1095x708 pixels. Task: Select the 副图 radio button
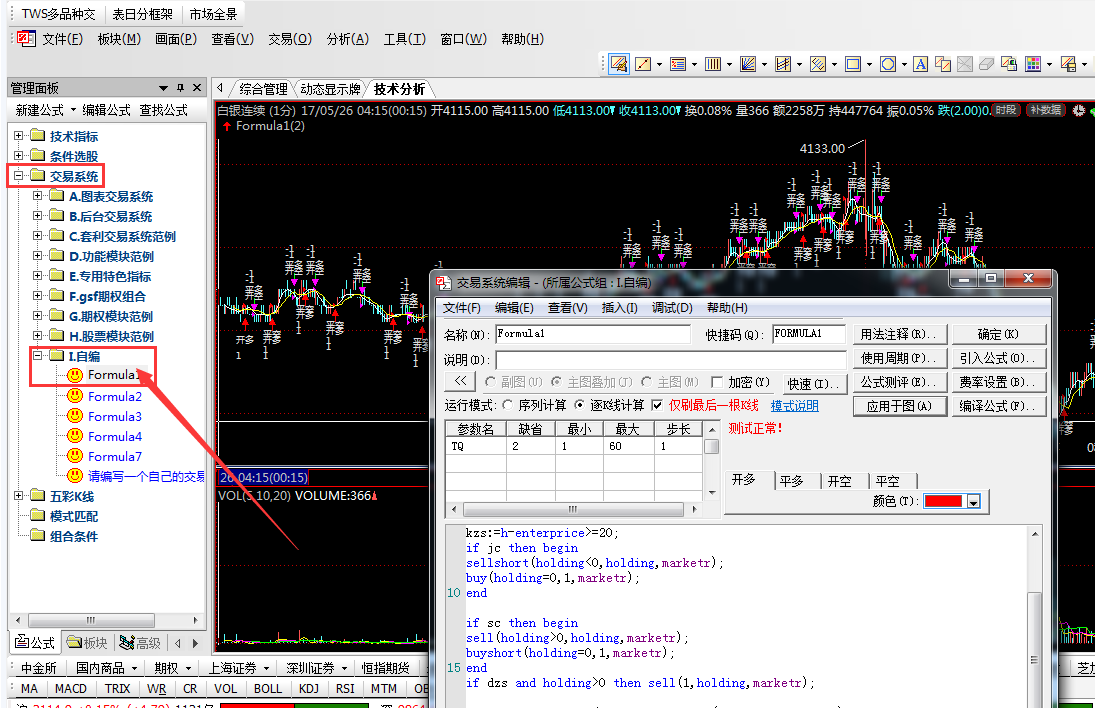pyautogui.click(x=490, y=382)
